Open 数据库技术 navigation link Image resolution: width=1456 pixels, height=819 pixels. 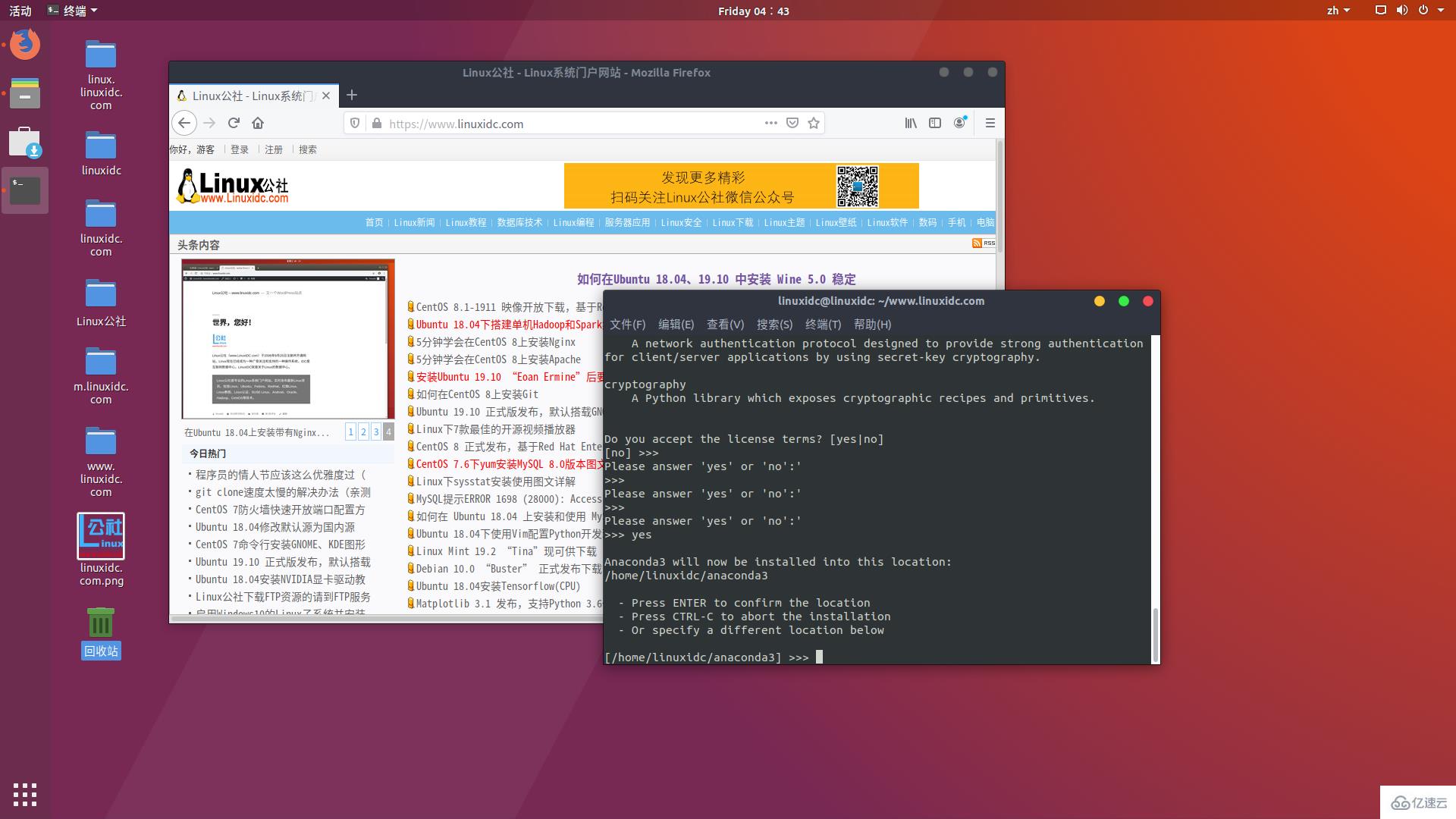[519, 222]
